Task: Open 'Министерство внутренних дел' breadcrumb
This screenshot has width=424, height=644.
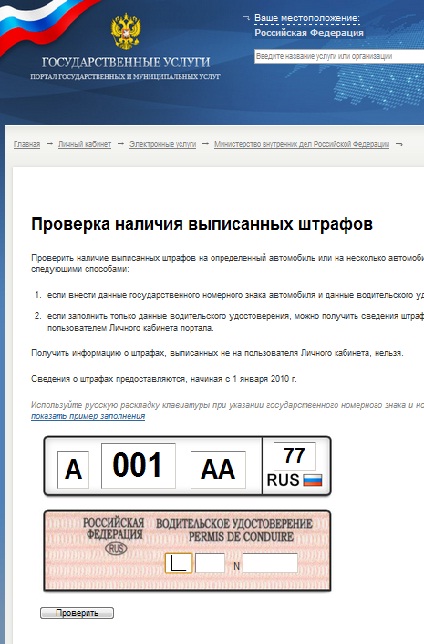Action: coord(301,144)
